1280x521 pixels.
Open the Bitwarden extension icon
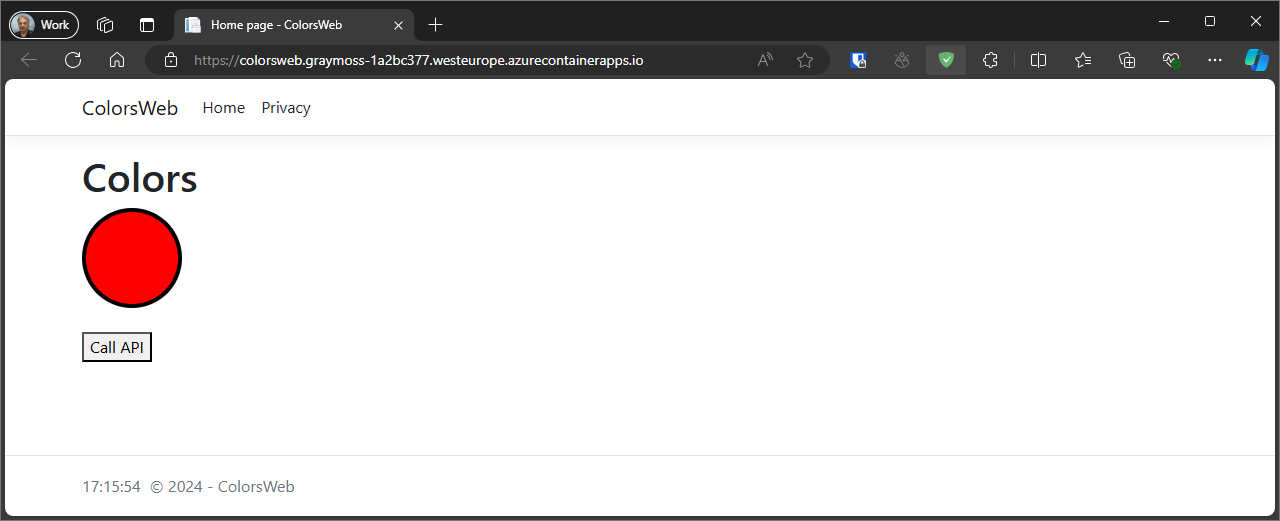pyautogui.click(x=858, y=60)
